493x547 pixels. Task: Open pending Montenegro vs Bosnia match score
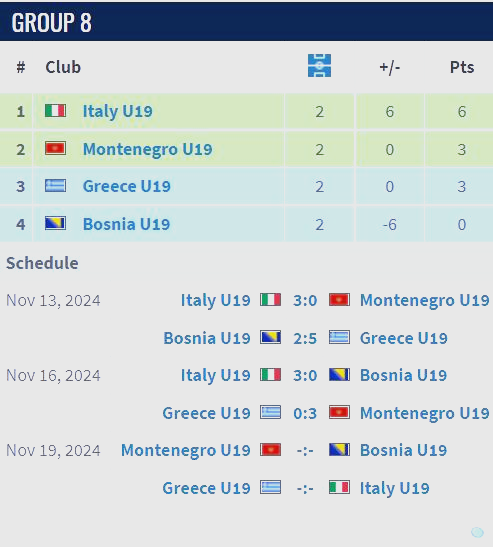(x=305, y=451)
